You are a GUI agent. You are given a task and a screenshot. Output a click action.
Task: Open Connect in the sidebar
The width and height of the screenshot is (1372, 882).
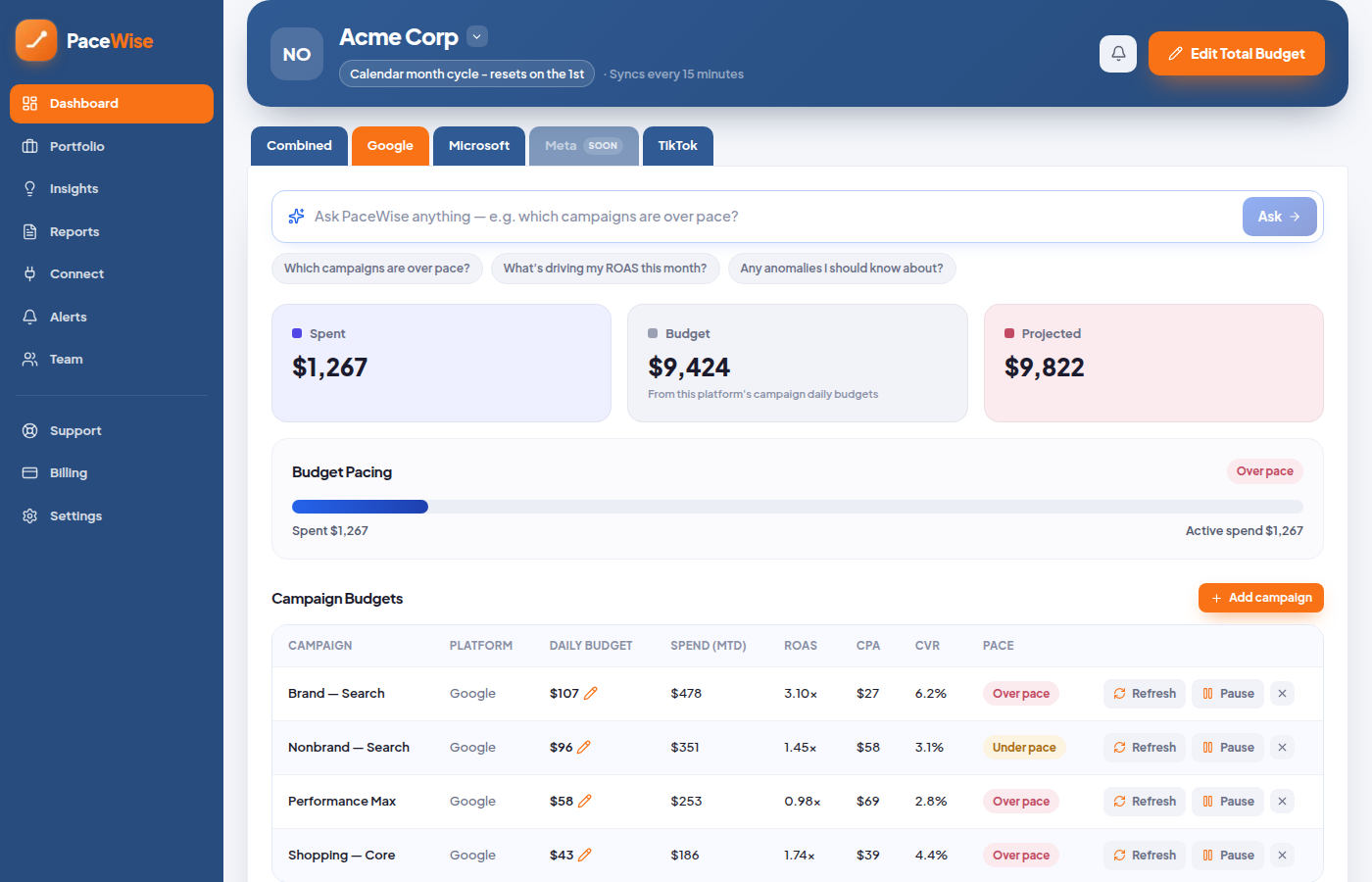pos(112,274)
